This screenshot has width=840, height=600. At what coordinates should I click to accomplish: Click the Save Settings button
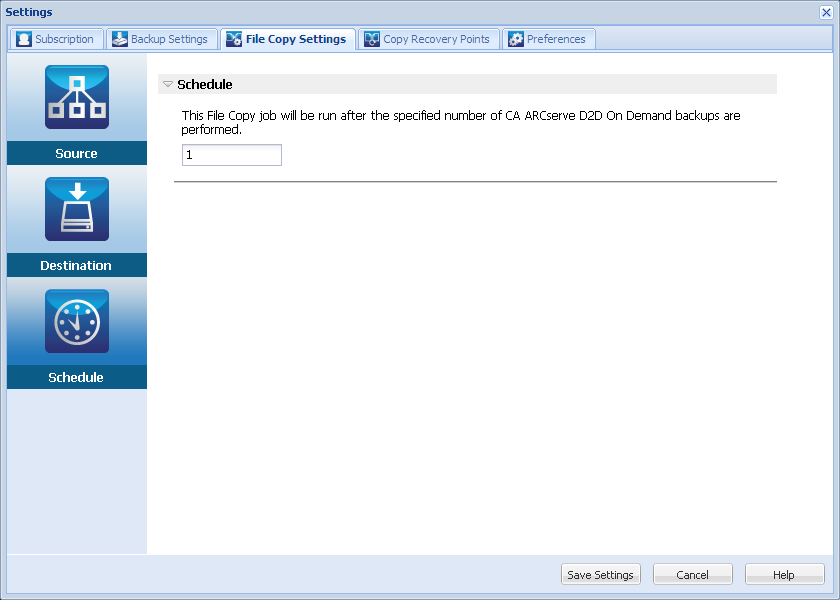[600, 574]
